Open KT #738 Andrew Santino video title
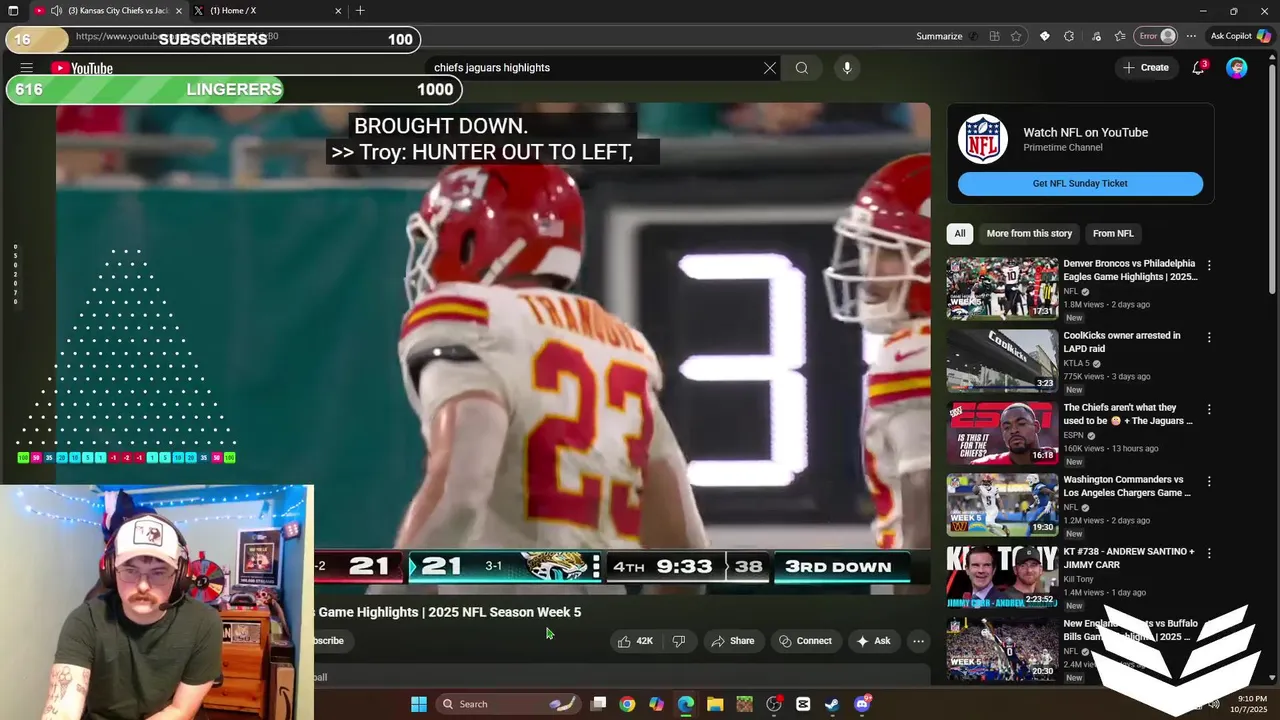This screenshot has width=1280, height=720. (1129, 558)
